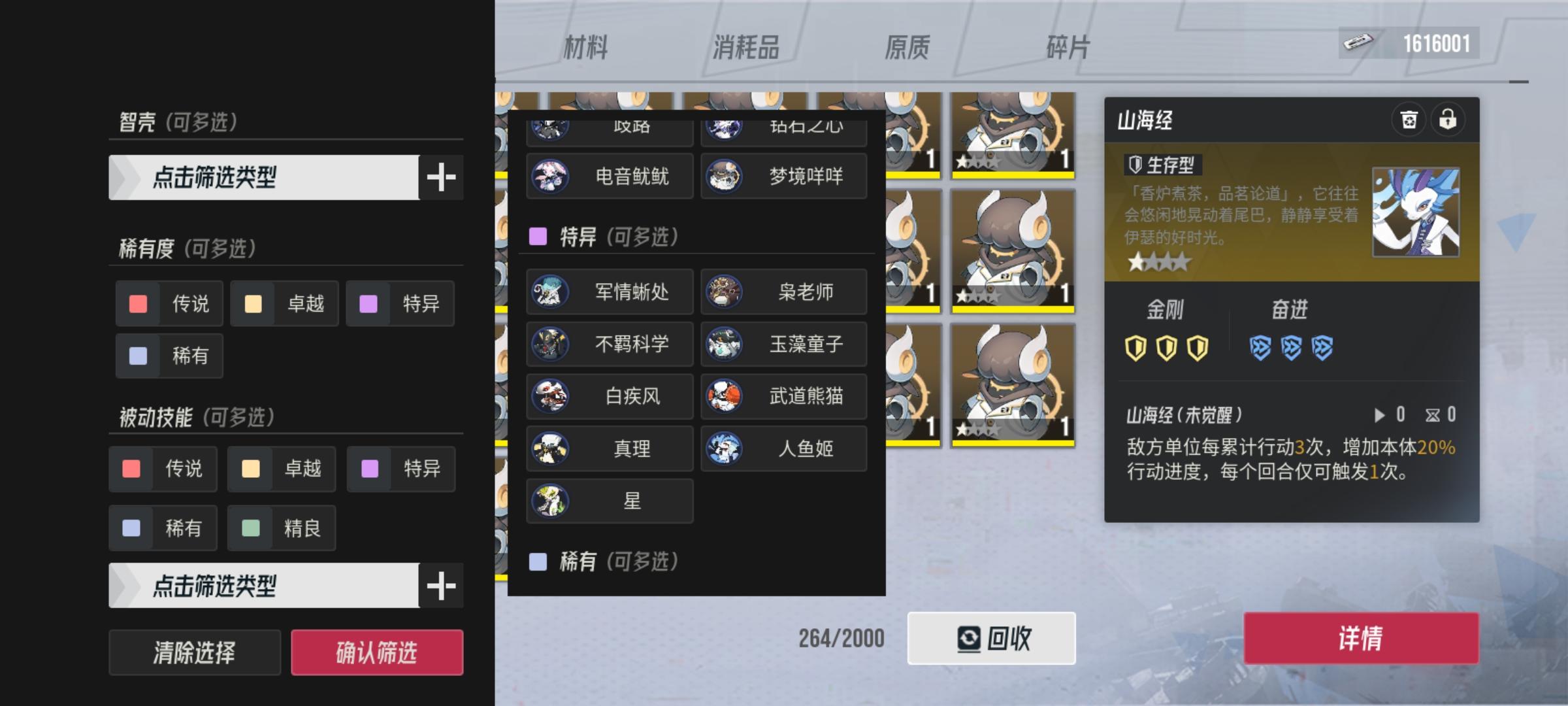Viewport: 1568px width, 706px height.
Task: Click the lock icon on 山海经 card
Action: click(1448, 120)
